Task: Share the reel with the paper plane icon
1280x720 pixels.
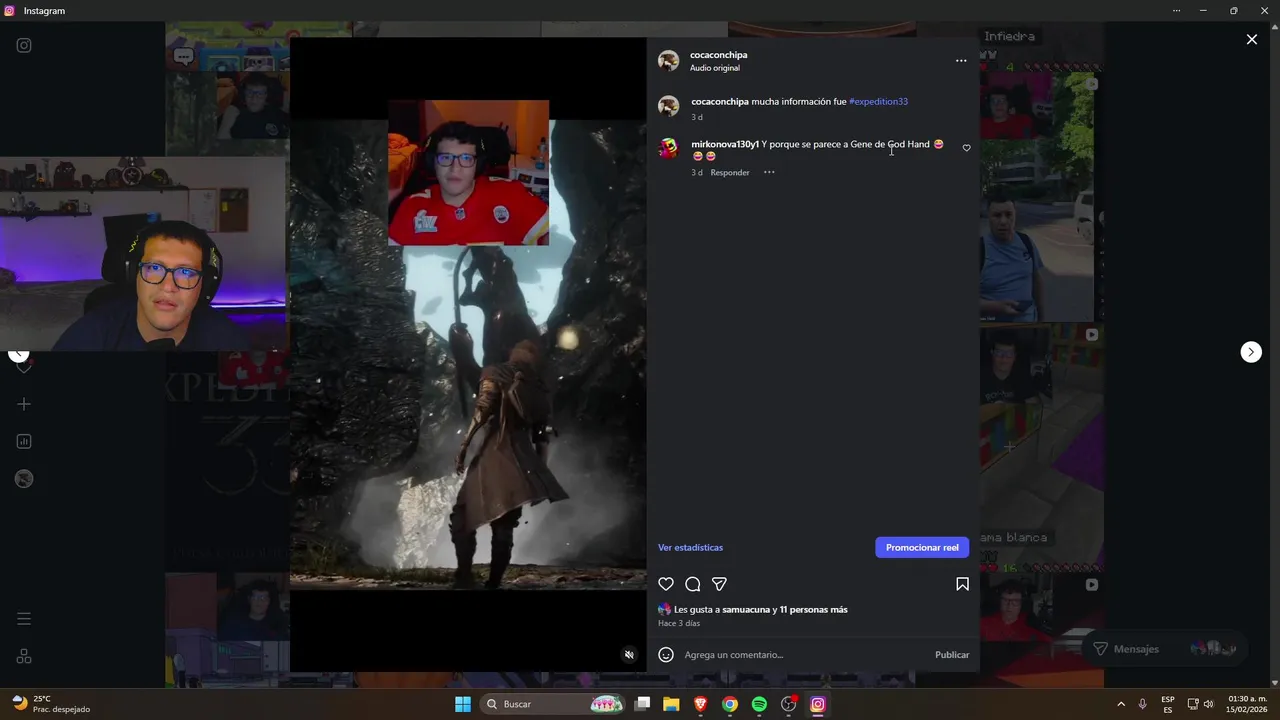Action: tap(719, 584)
